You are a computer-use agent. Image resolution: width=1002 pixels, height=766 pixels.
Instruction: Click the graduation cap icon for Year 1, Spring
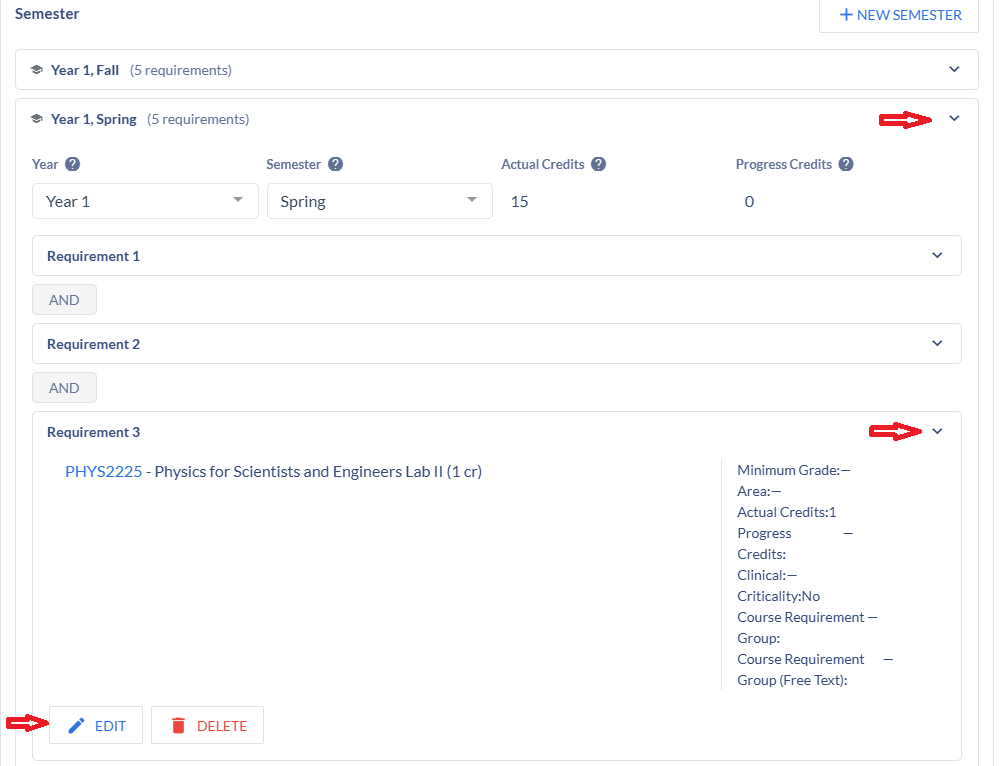[37, 119]
